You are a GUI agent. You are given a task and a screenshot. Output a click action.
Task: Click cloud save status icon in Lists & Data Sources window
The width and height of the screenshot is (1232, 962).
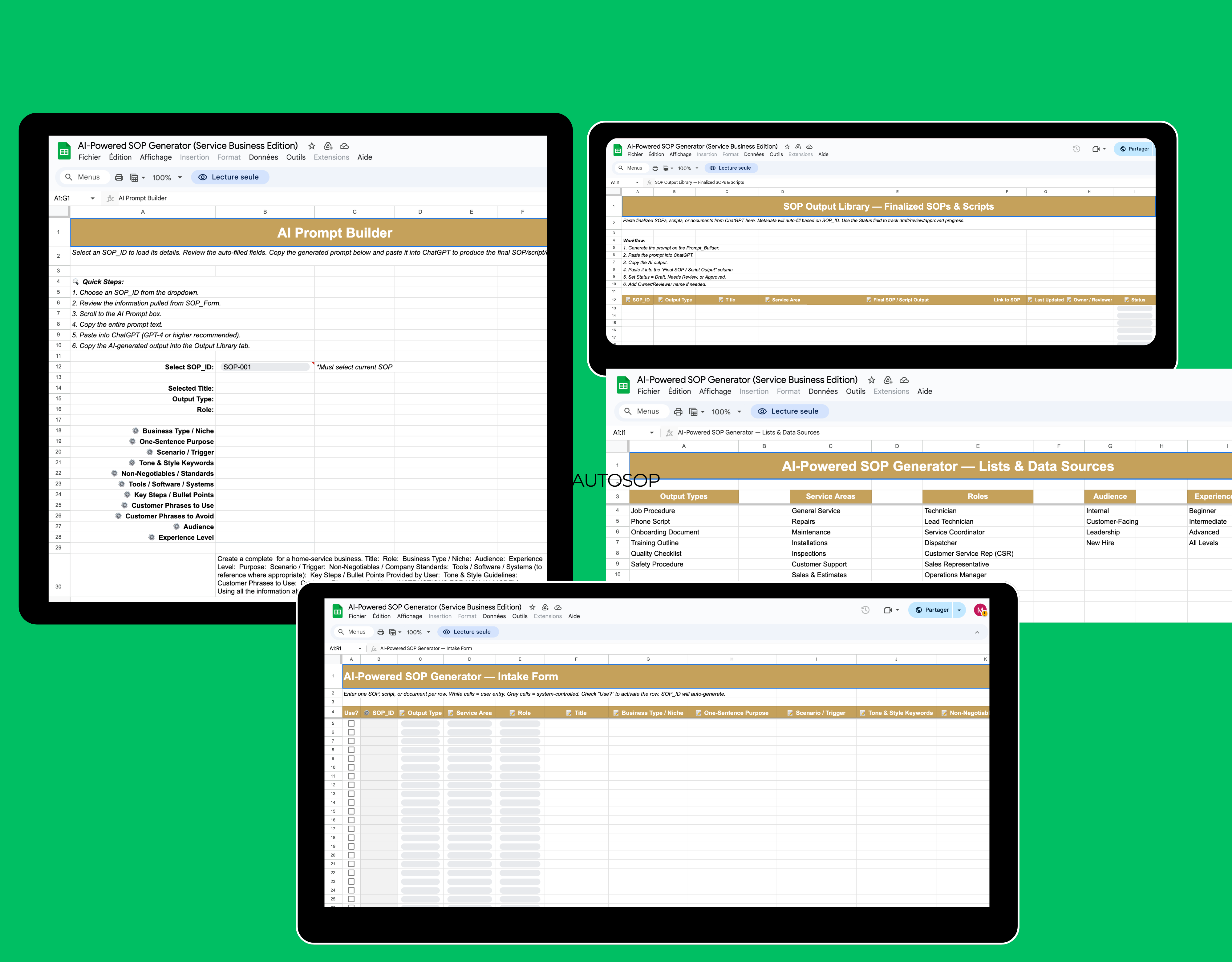[904, 380]
